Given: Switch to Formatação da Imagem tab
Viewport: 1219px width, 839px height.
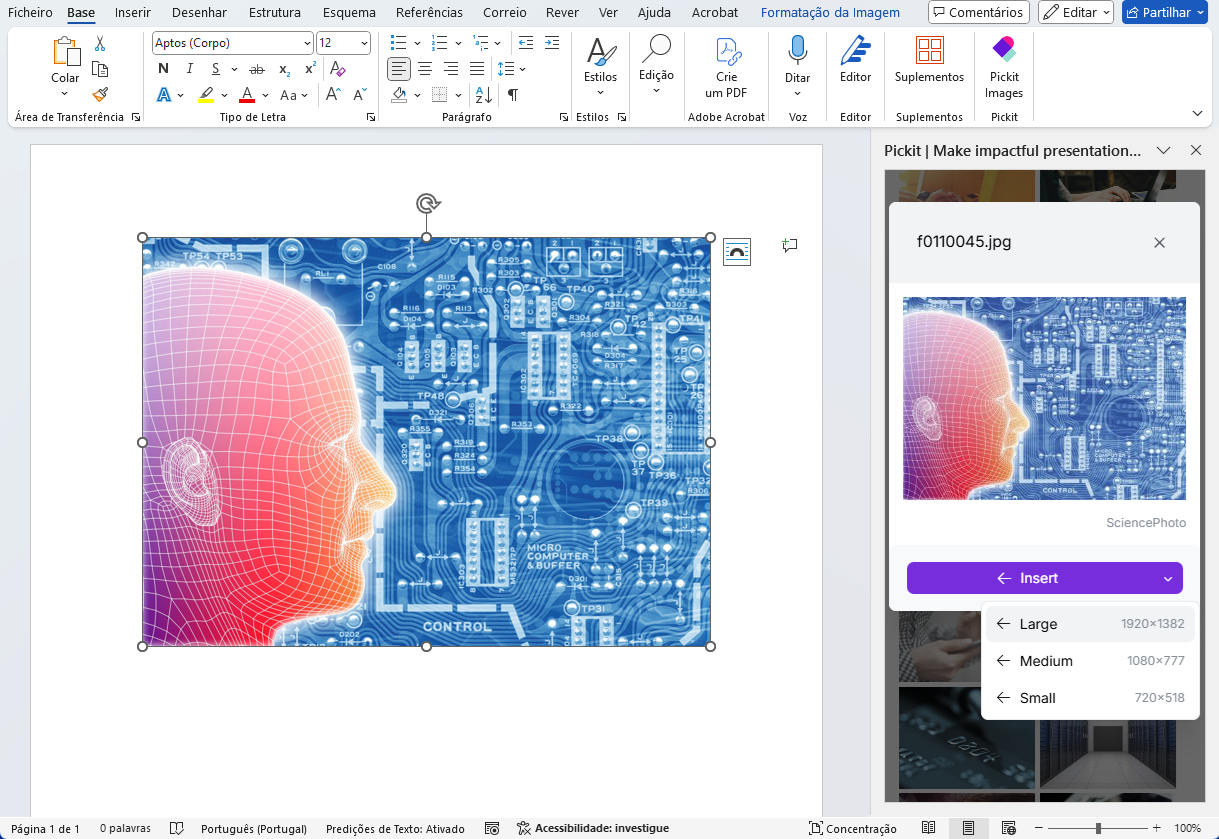Looking at the screenshot, I should pos(830,13).
